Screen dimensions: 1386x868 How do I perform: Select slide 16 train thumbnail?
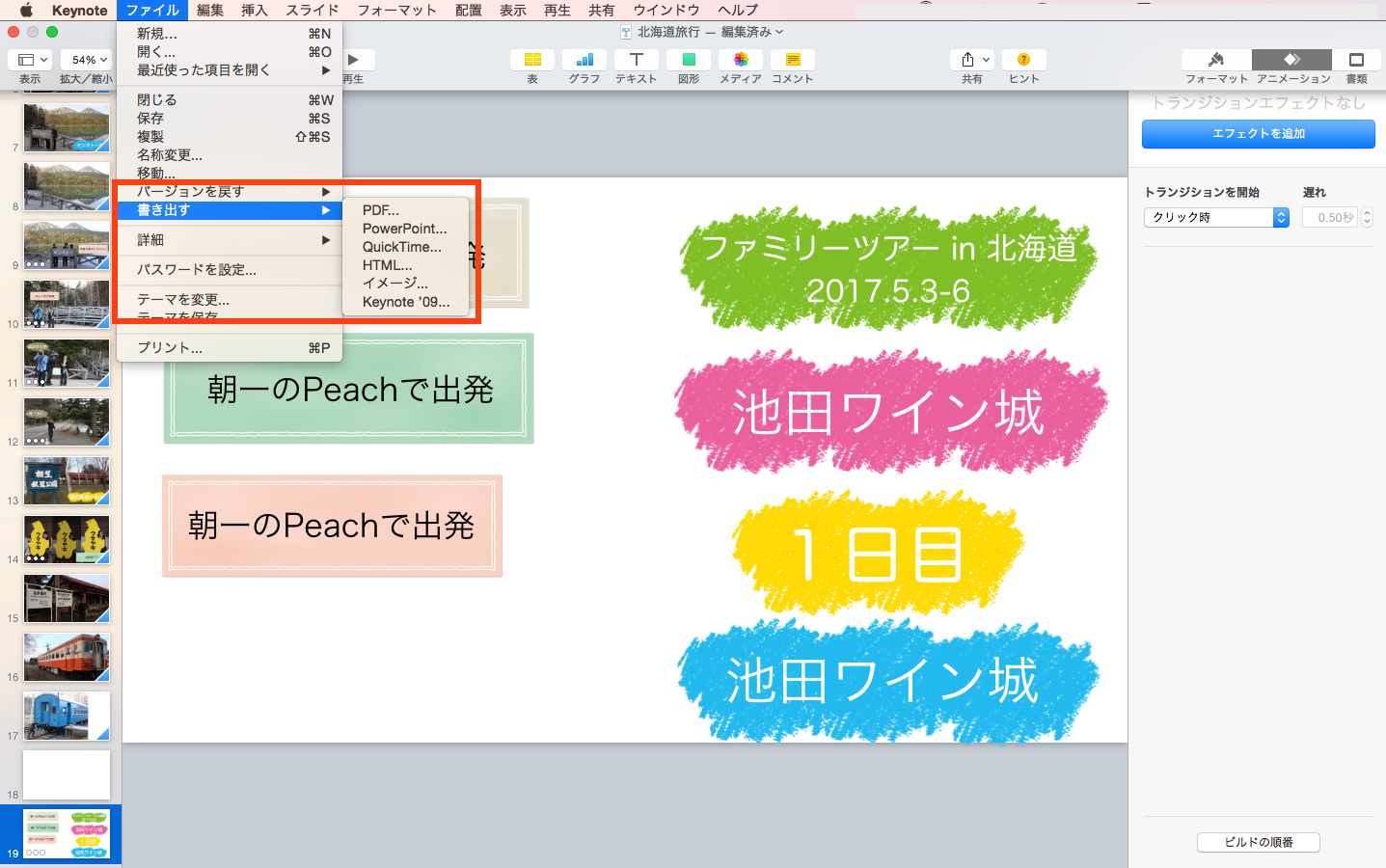tap(67, 658)
